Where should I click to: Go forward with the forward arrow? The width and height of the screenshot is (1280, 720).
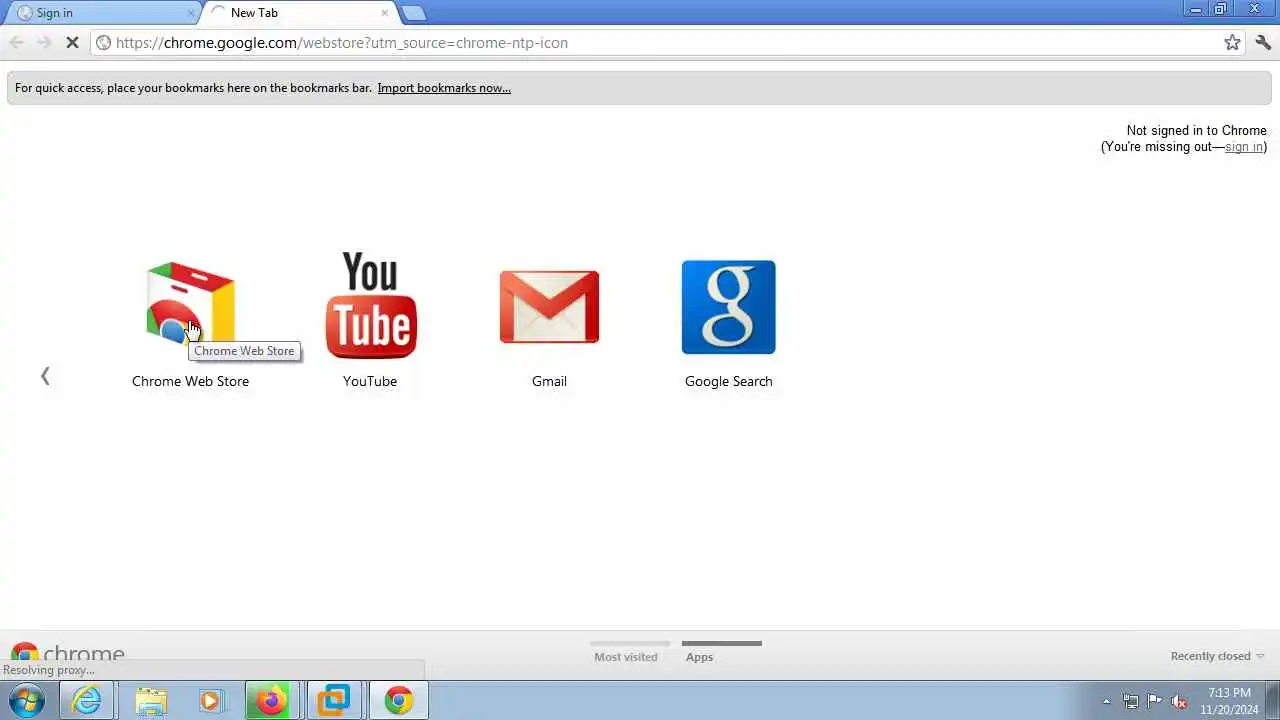(44, 42)
